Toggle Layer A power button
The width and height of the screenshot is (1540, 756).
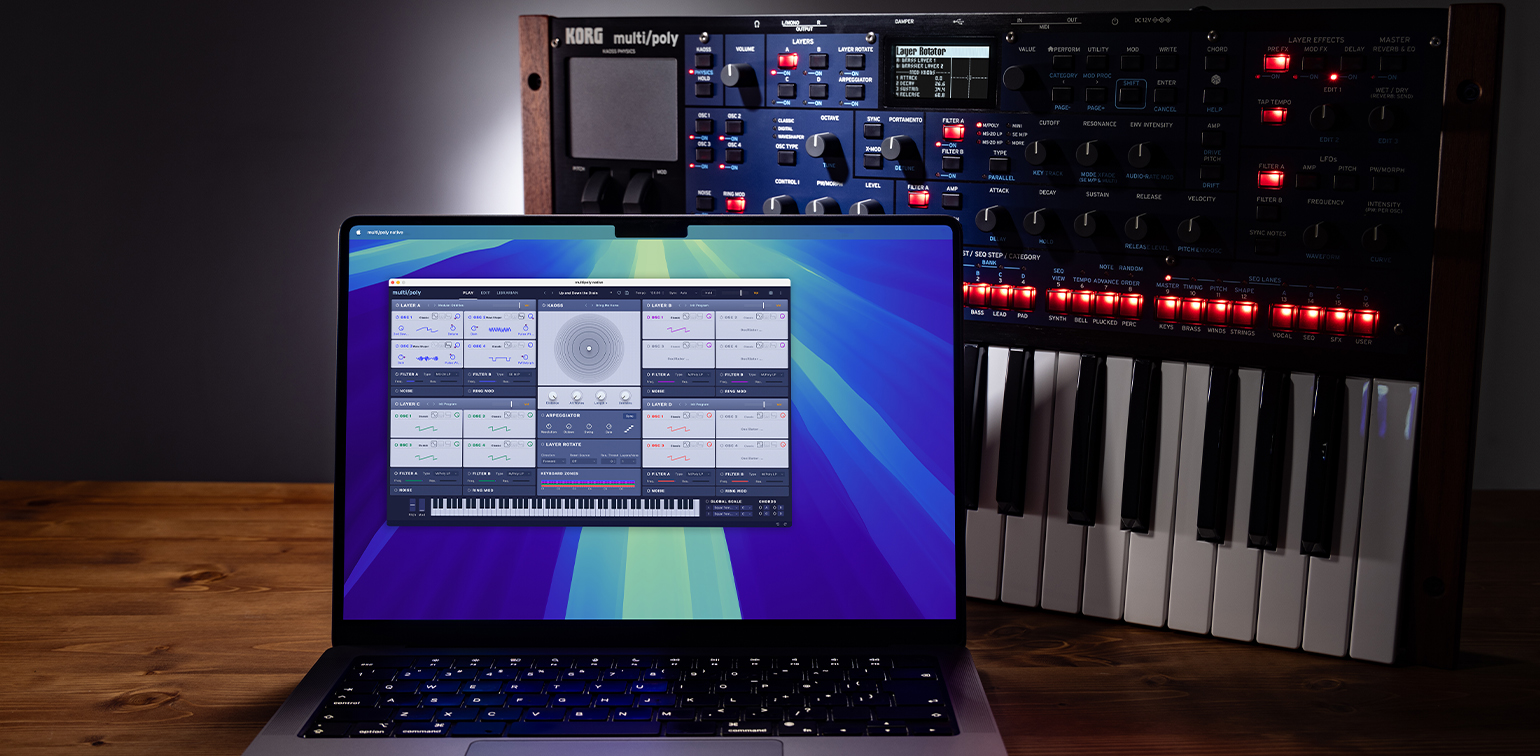point(397,305)
